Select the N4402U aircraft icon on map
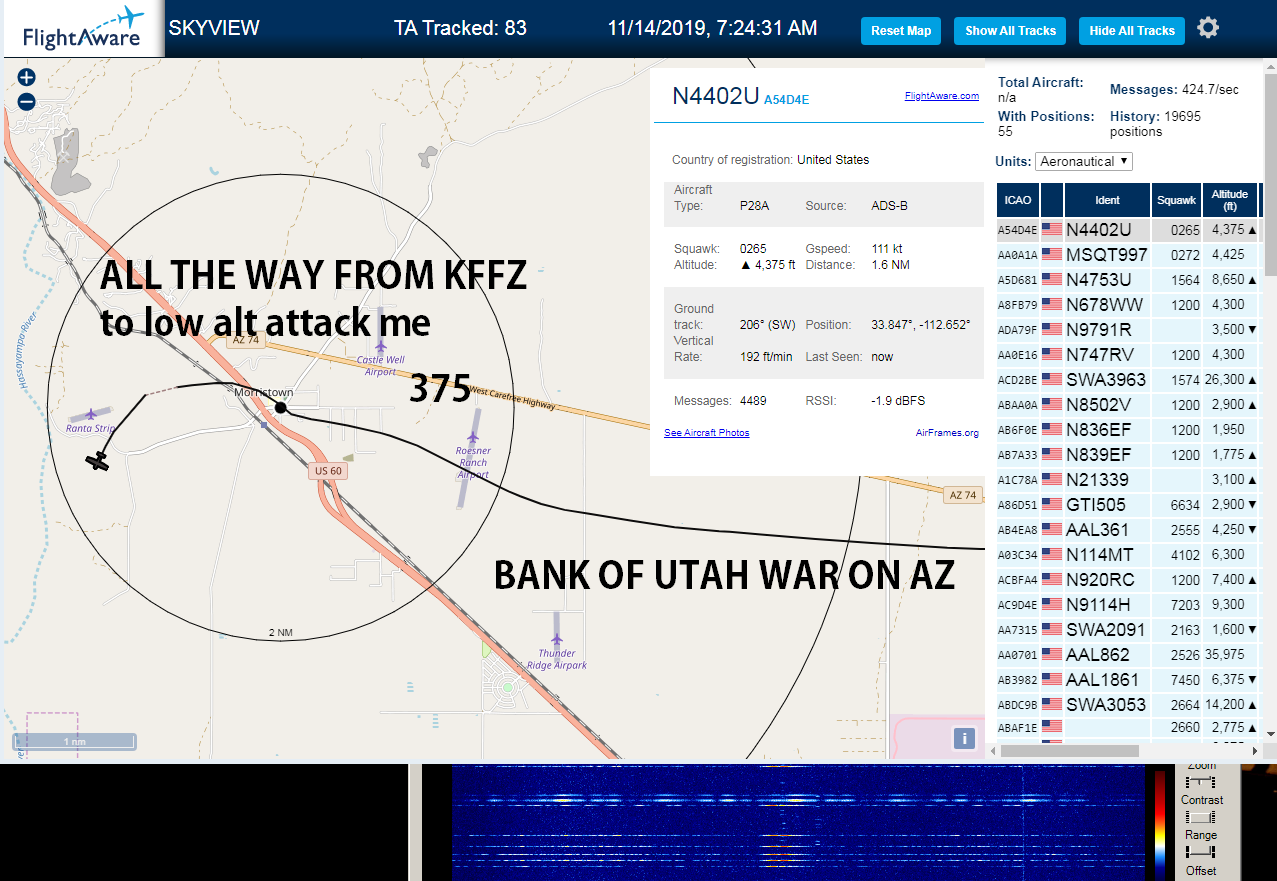The height and width of the screenshot is (881, 1277). tap(97, 461)
